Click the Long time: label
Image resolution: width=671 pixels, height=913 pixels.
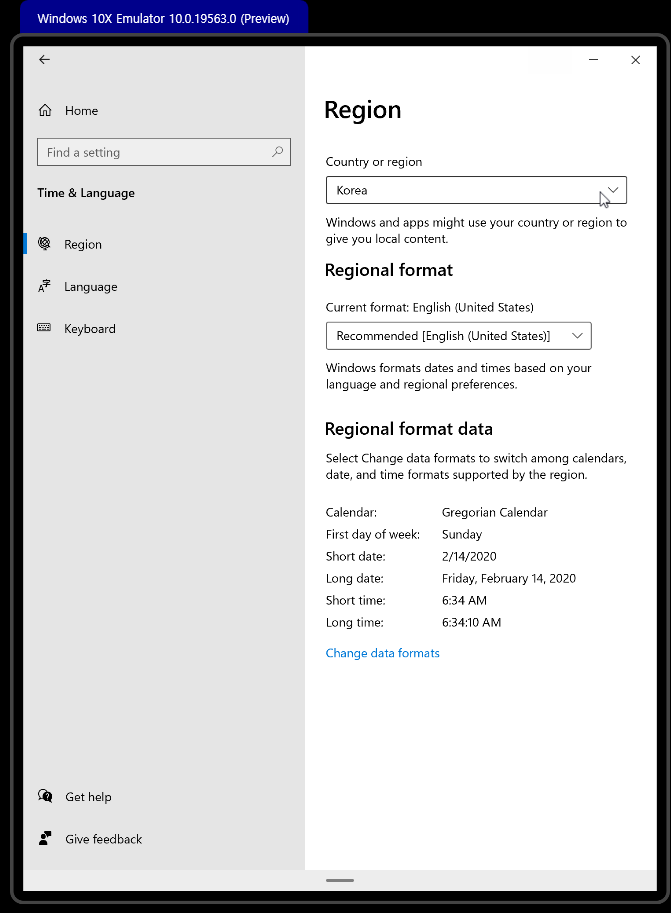coord(355,622)
